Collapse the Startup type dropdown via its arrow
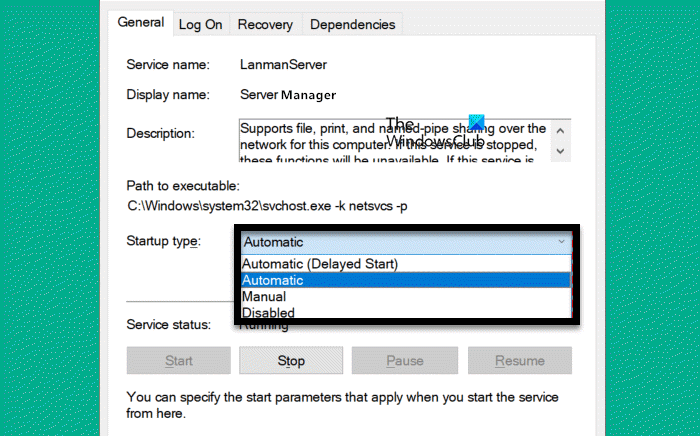Viewport: 700px width, 436px height. click(561, 241)
